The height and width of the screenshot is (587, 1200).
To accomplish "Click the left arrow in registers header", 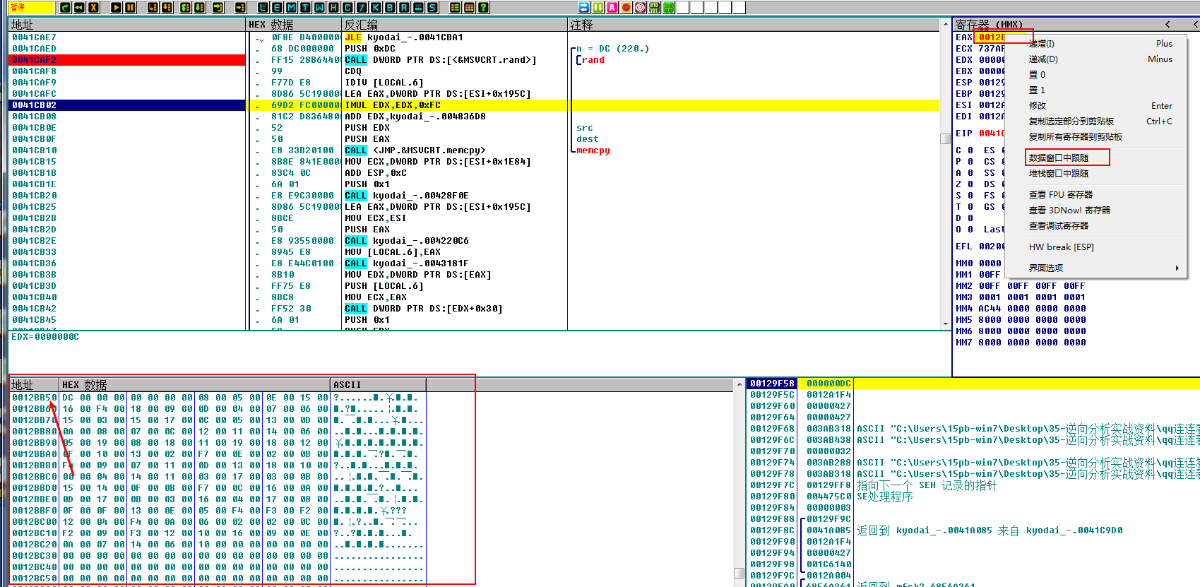I will (x=1168, y=24).
